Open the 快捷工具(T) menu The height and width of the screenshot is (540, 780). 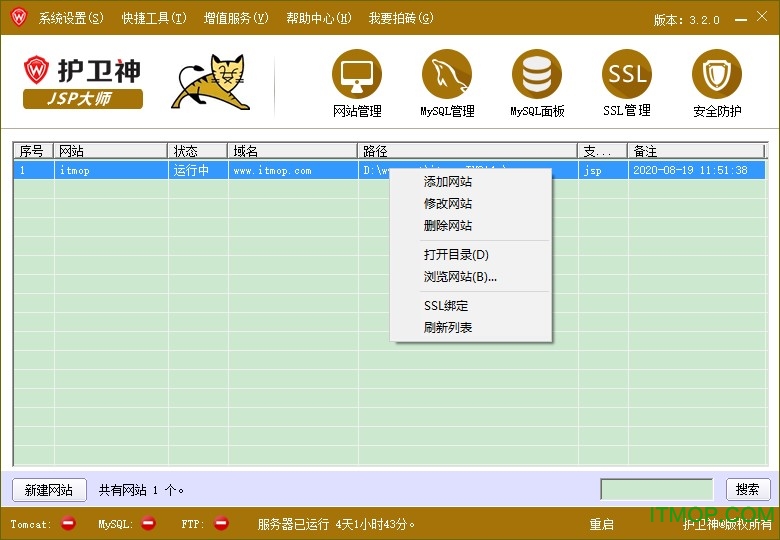click(154, 18)
